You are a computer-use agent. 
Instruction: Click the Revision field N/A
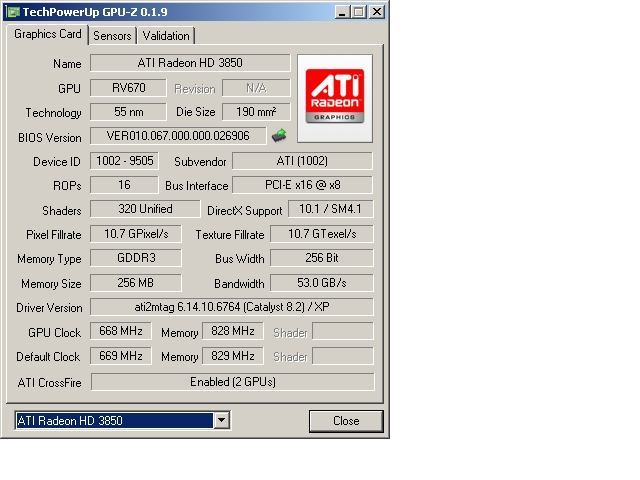coord(256,88)
